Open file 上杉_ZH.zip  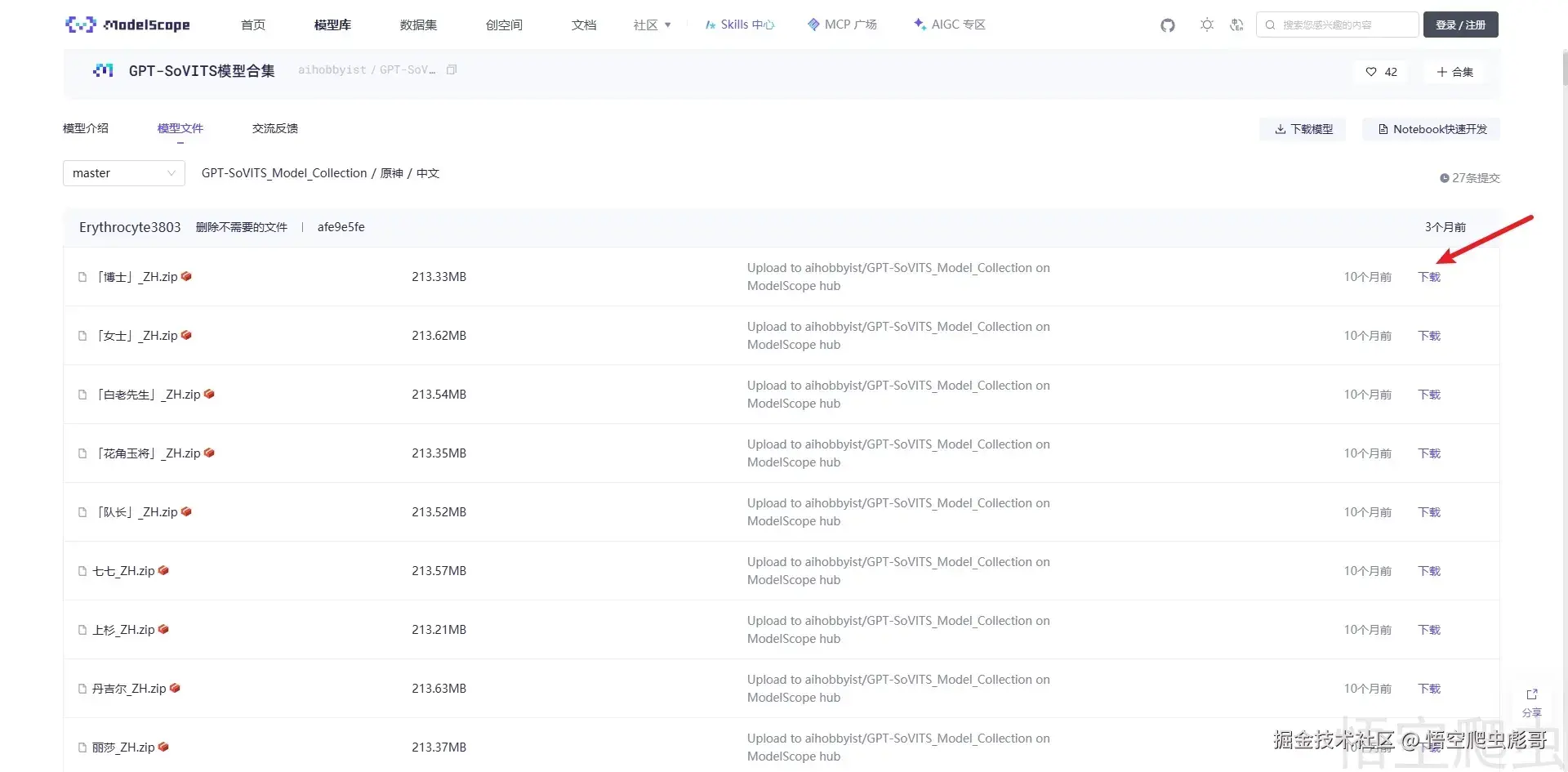click(123, 630)
